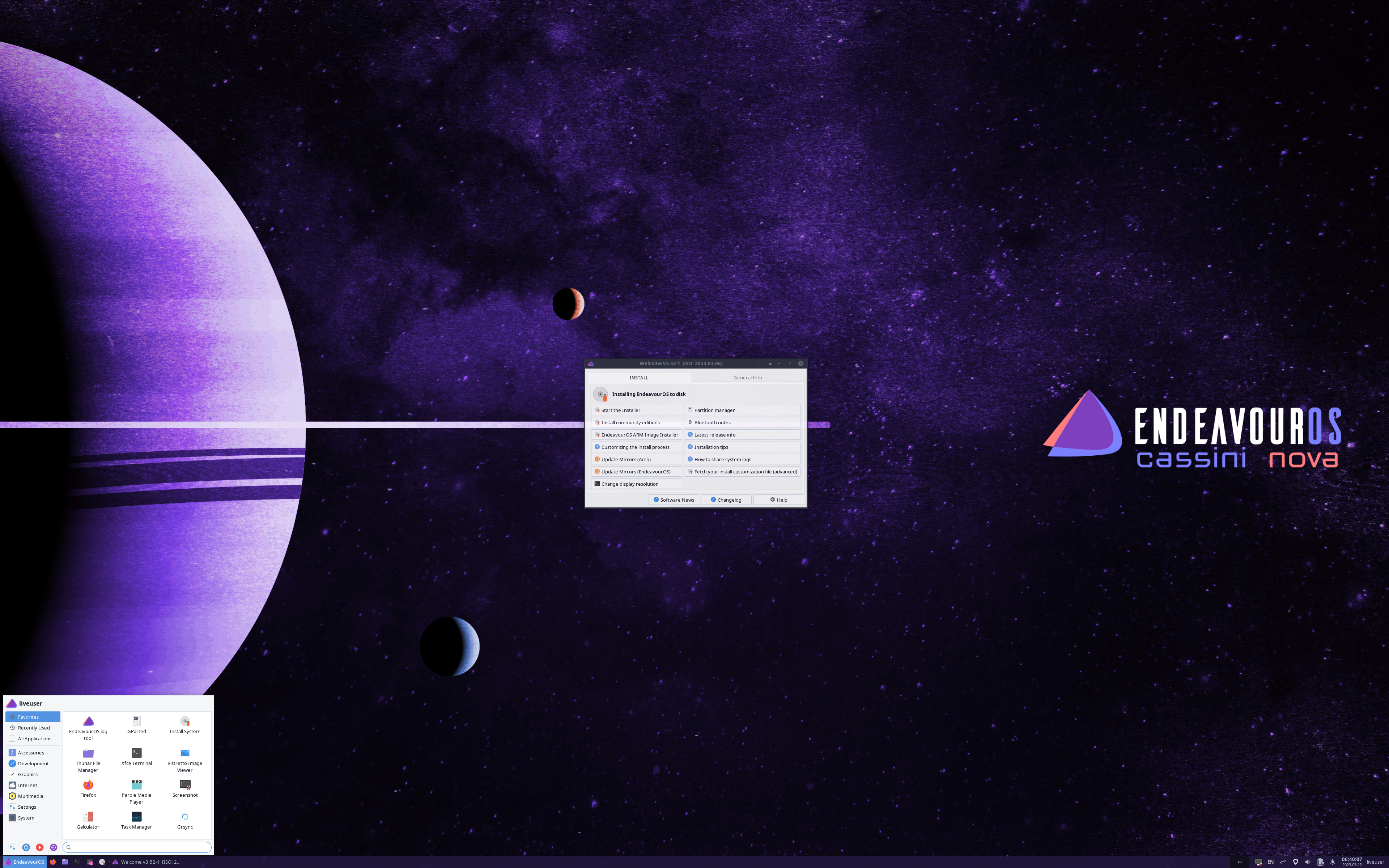The width and height of the screenshot is (1389, 868).
Task: Open the settings manager icon in menu footer
Action: [12, 847]
